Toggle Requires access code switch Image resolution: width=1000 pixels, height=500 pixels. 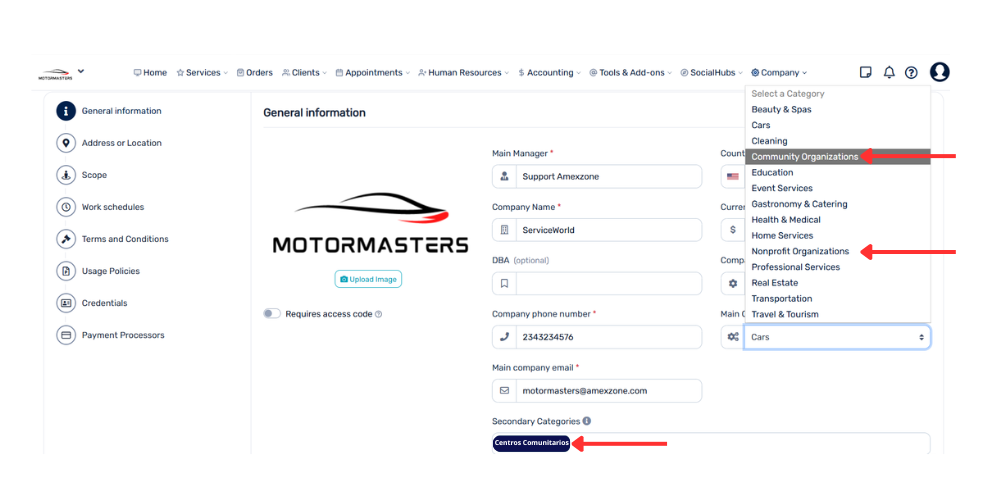click(272, 314)
